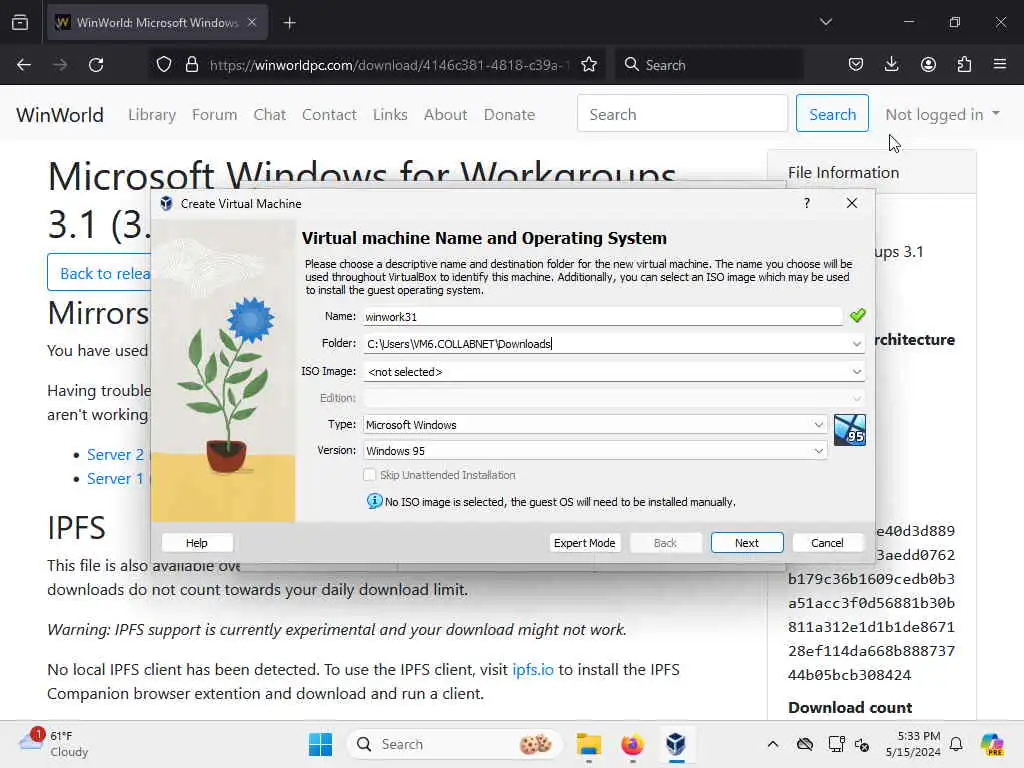Close the Create Virtual Machine dialog

(x=852, y=203)
